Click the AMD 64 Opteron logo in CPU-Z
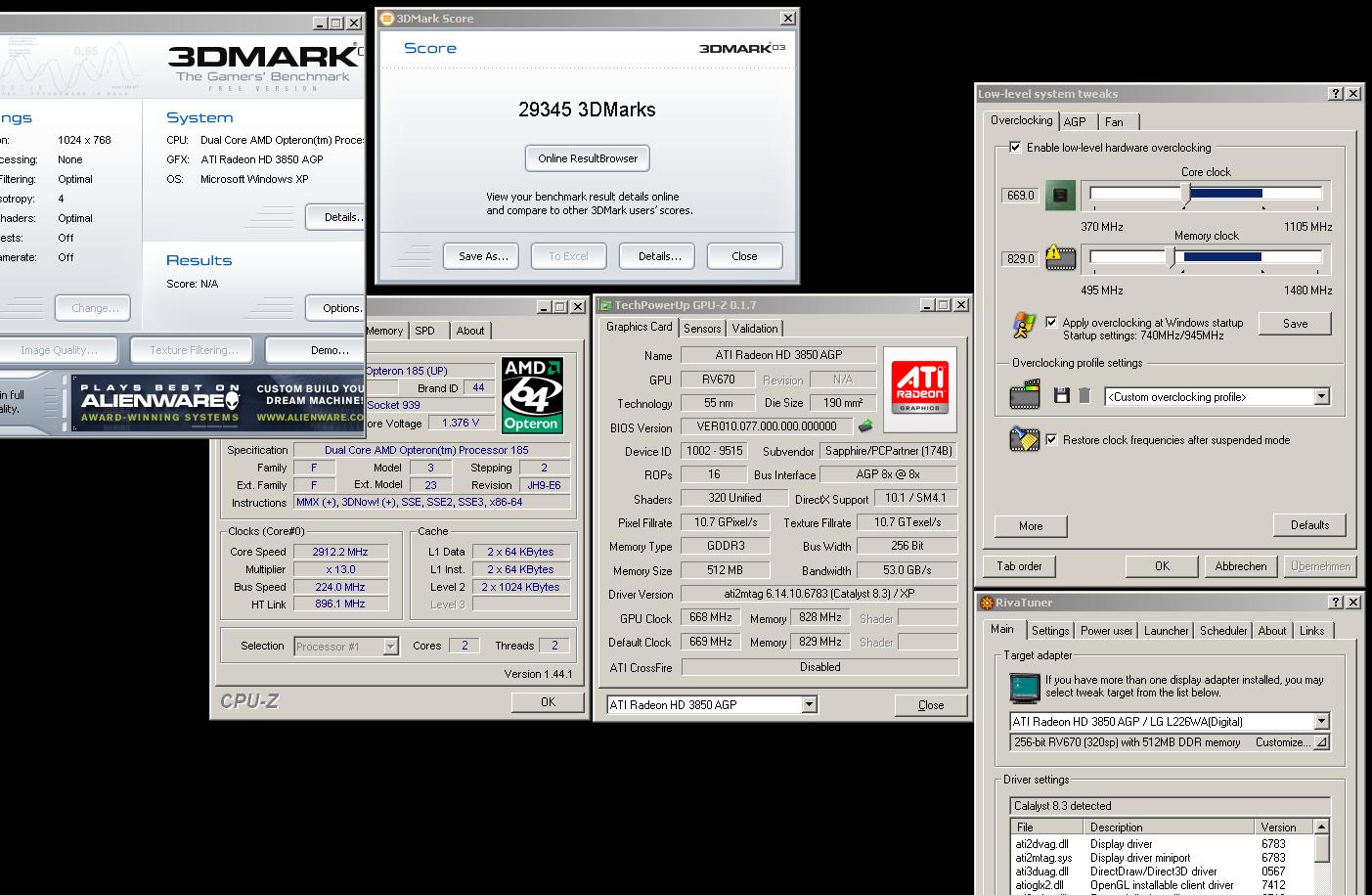Viewport: 1372px width, 895px height. (x=531, y=395)
